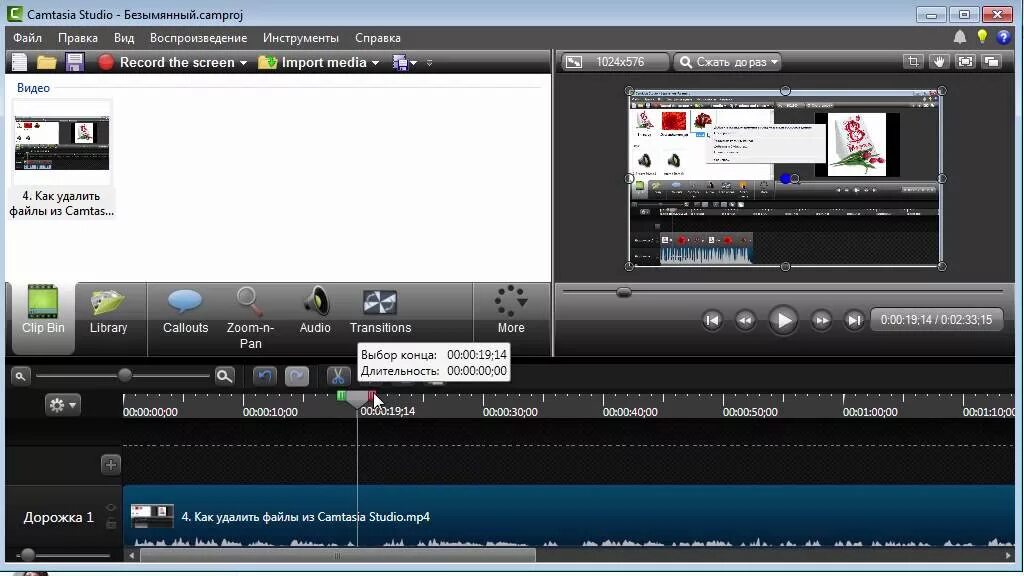The image size is (1024, 576).
Task: Open toolbar options chevron beside Produce icon
Action: (x=429, y=63)
